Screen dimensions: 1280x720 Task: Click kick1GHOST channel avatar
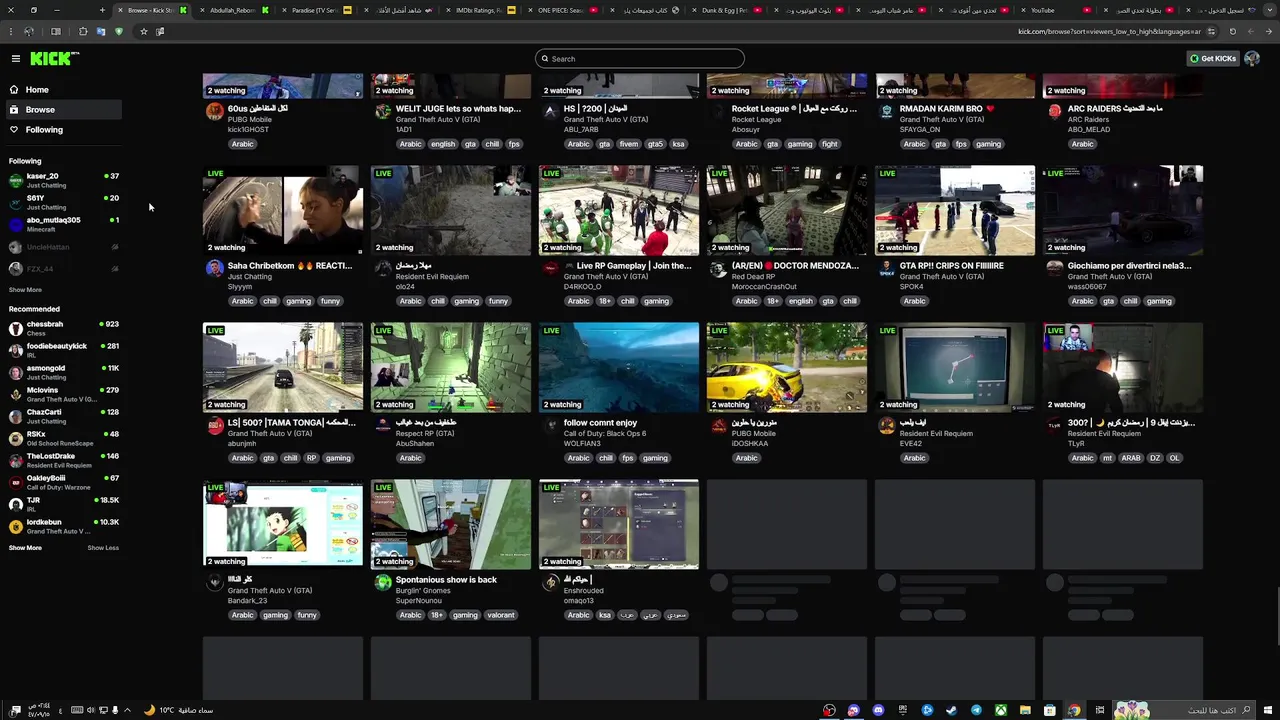[x=215, y=111]
